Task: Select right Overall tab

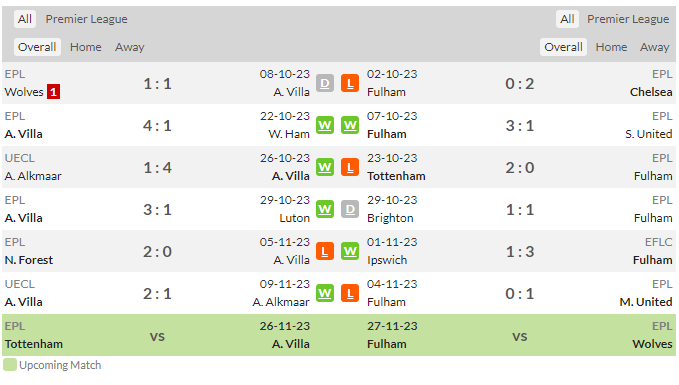Action: click(563, 47)
